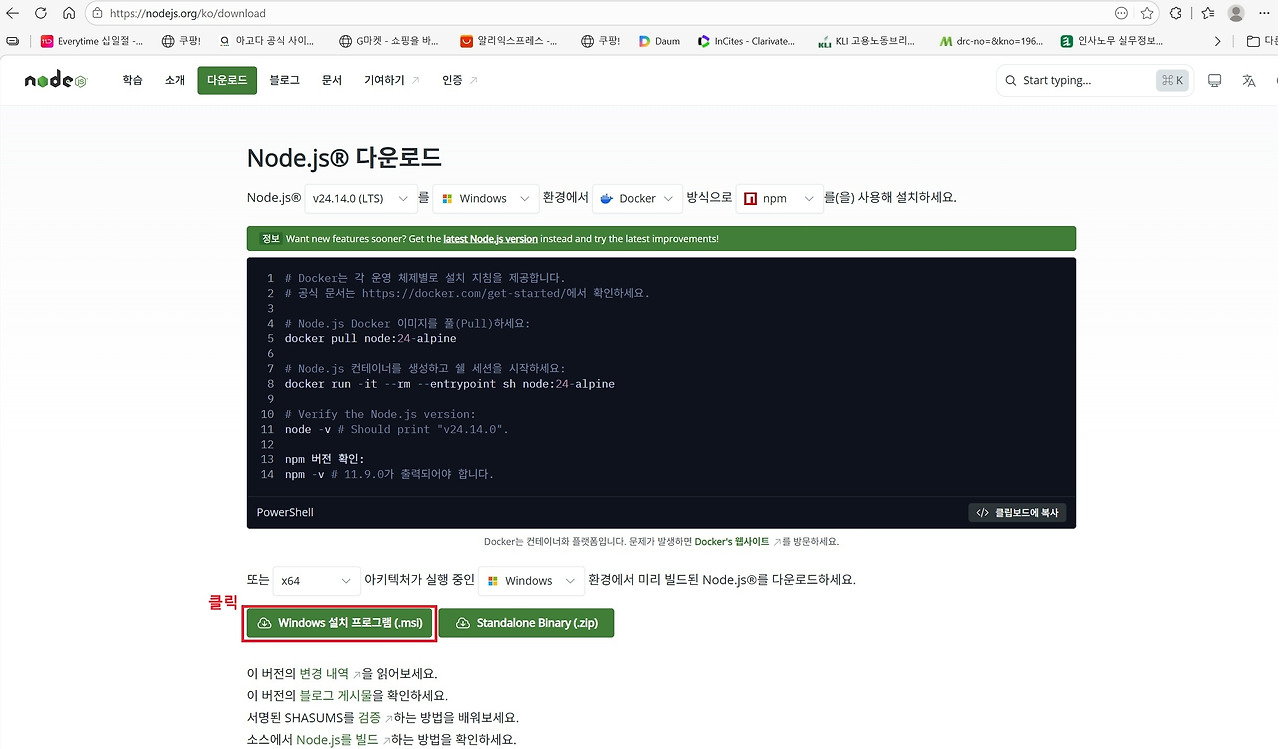Open the KLI 고용노동브리프 bookmark
Screen dimensions: 1280x749
(866, 41)
